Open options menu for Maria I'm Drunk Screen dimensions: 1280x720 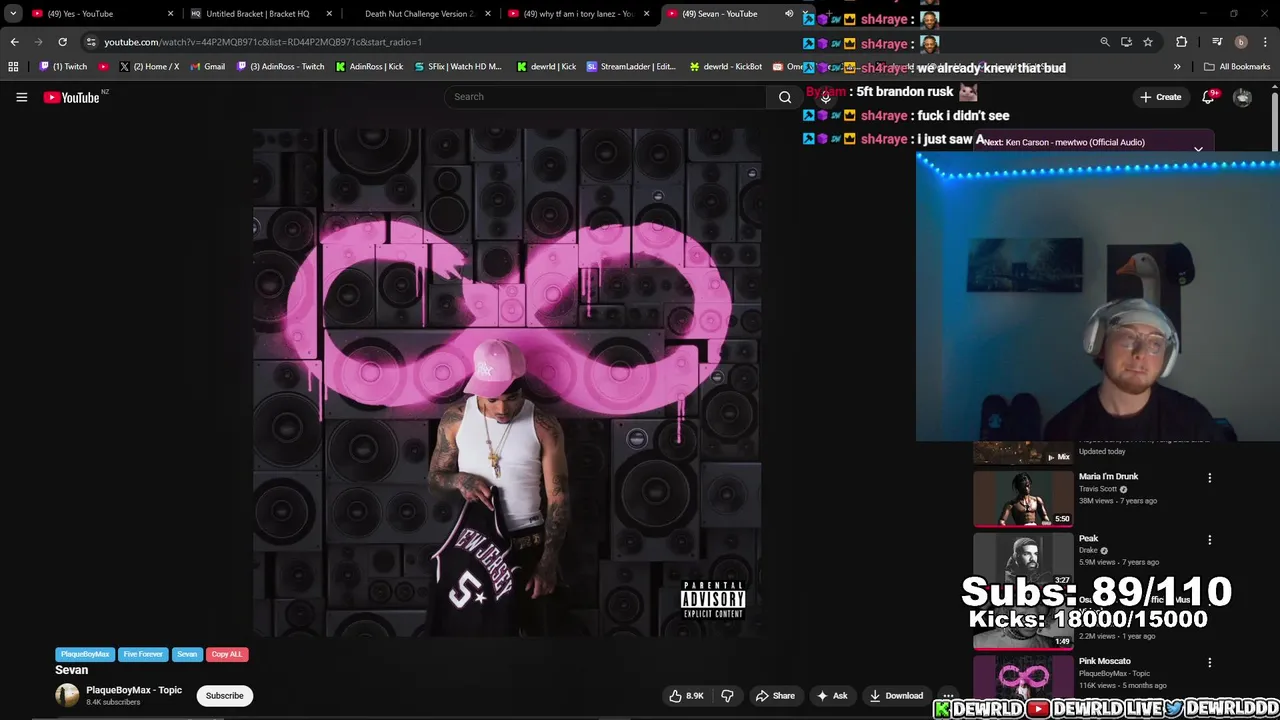point(1210,478)
